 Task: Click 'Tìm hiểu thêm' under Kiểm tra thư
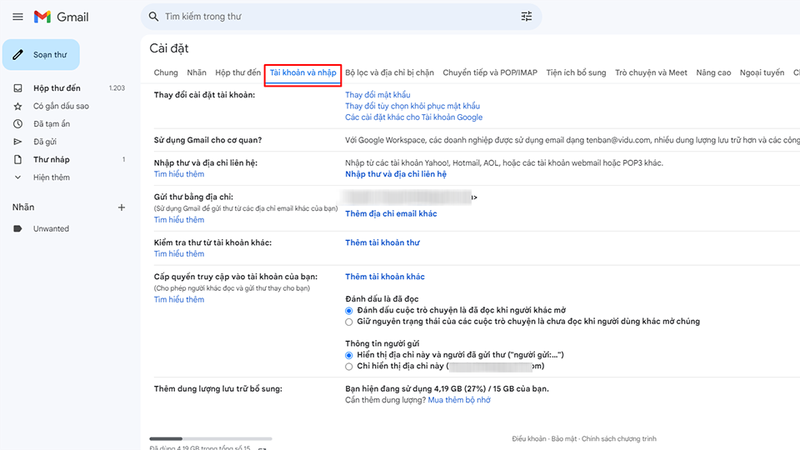click(179, 254)
